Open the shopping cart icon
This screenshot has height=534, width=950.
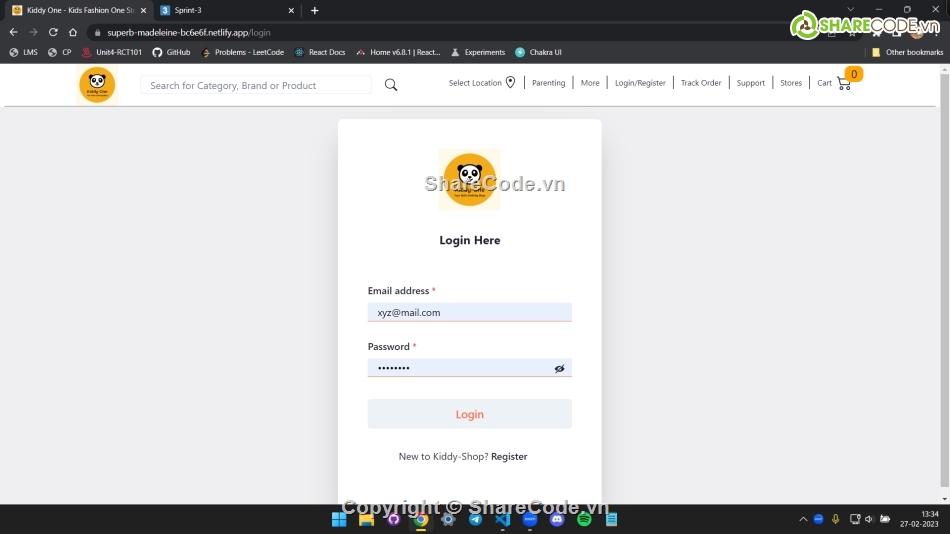(x=844, y=83)
